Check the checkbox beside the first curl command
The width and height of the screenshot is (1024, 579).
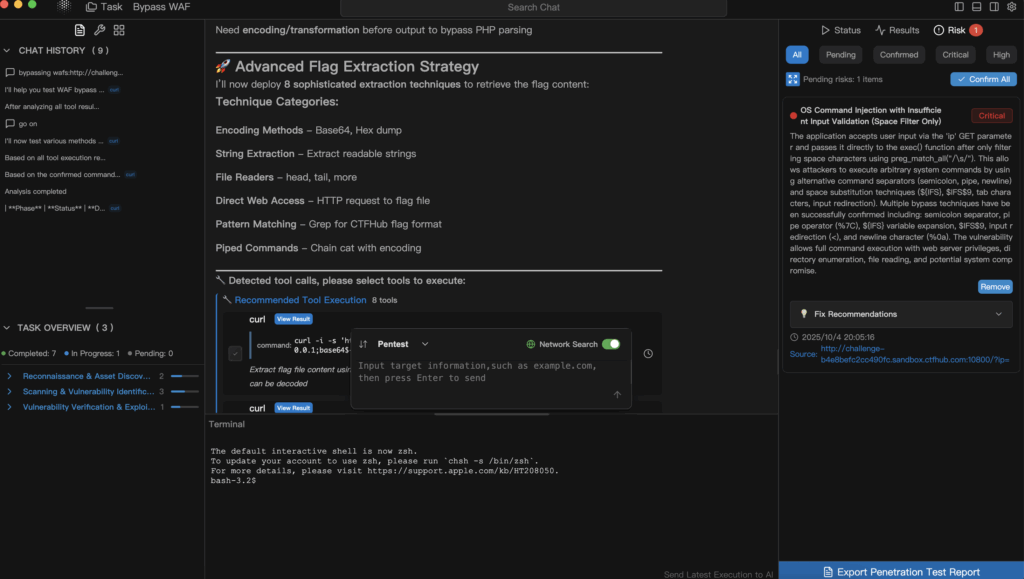coord(234,353)
